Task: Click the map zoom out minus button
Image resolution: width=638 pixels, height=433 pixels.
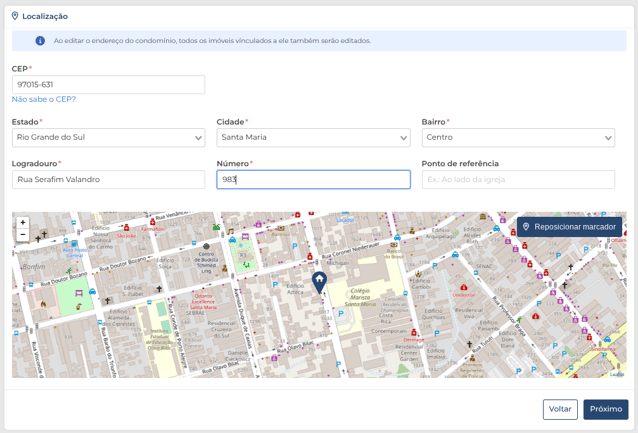Action: click(23, 235)
